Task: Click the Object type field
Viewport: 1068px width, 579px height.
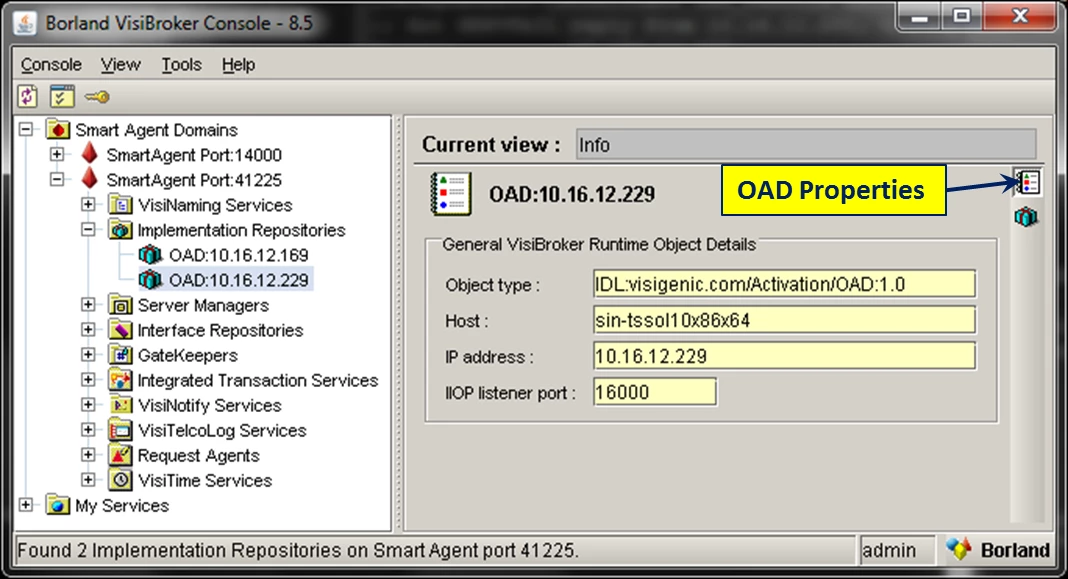Action: (784, 284)
